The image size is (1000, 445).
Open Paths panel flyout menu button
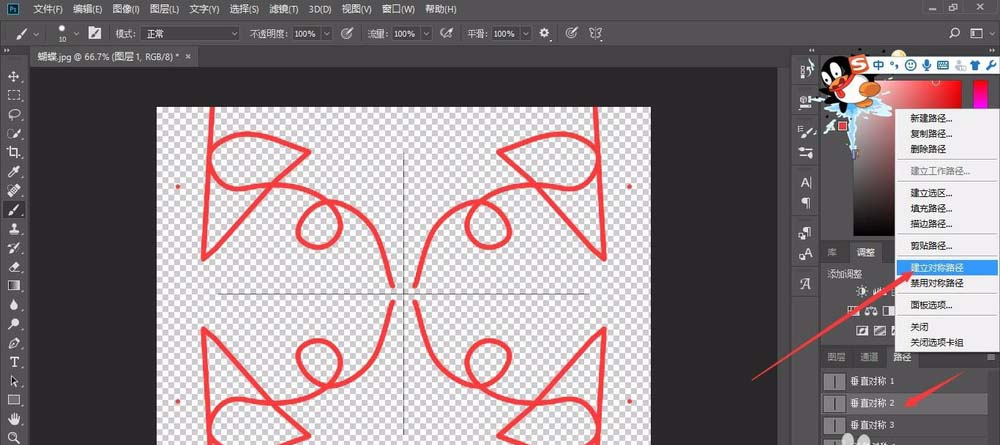pyautogui.click(x=991, y=357)
